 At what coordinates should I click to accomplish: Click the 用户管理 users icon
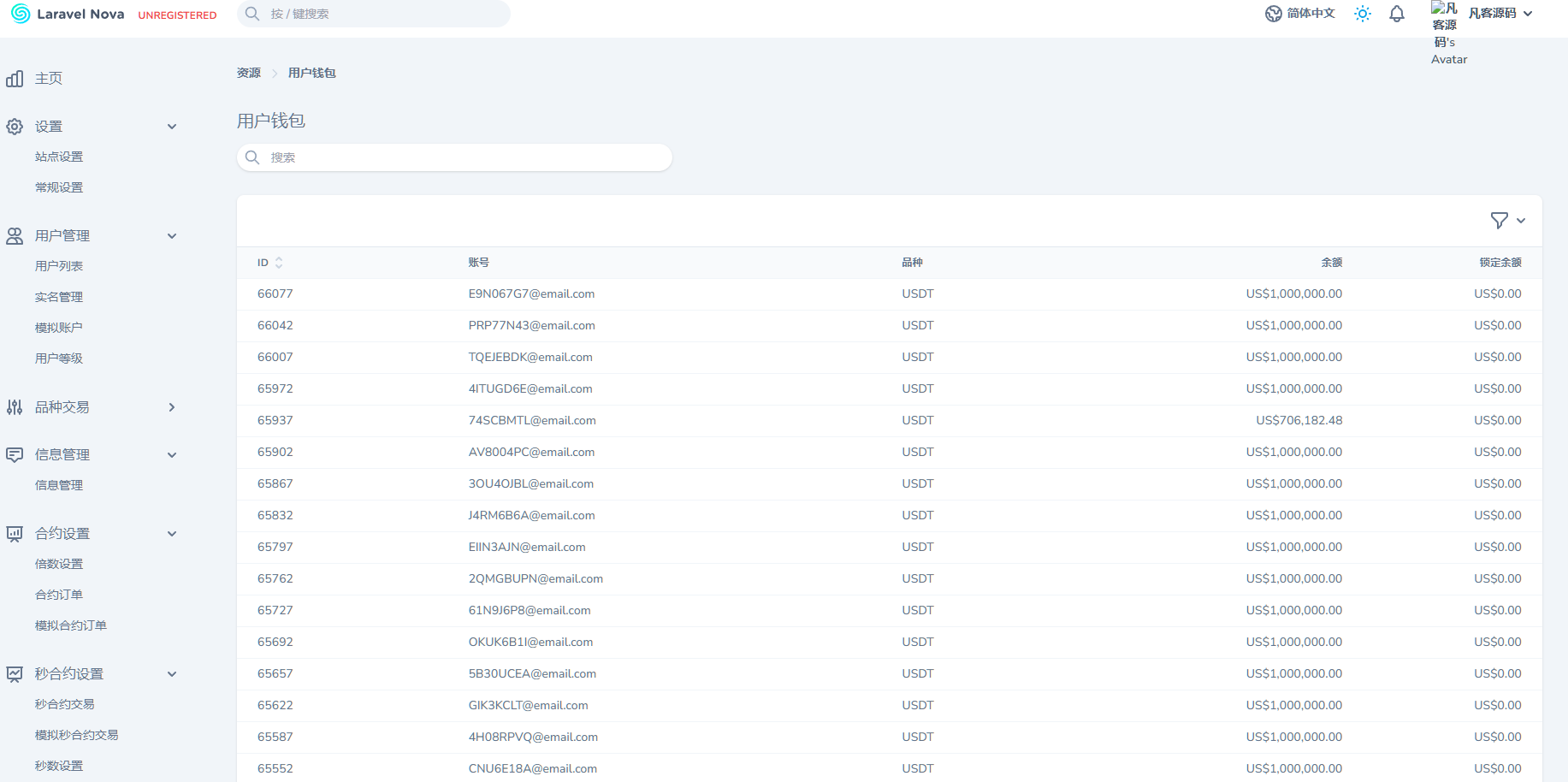pyautogui.click(x=15, y=236)
